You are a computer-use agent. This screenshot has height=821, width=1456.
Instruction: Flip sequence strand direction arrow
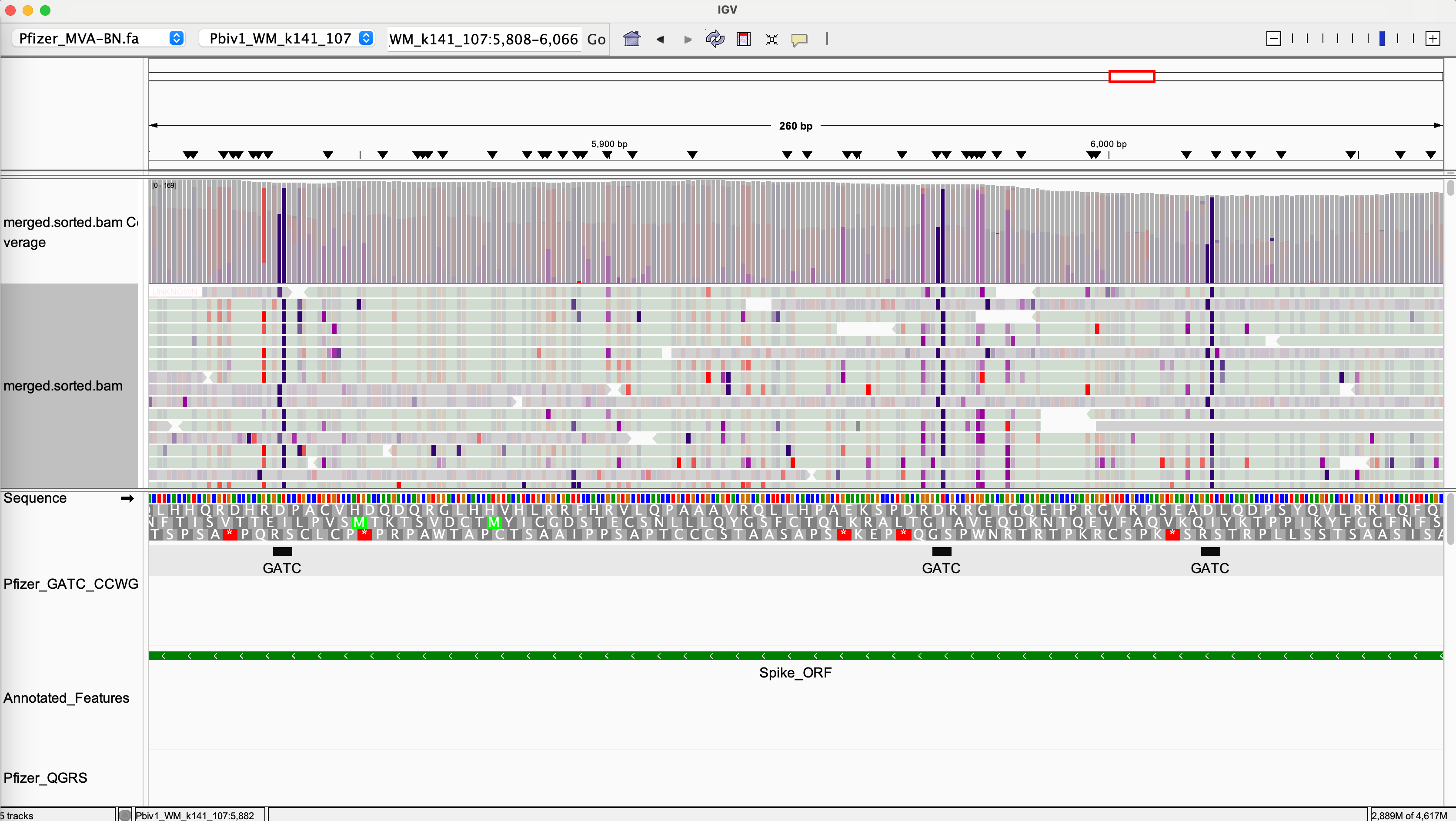[127, 498]
